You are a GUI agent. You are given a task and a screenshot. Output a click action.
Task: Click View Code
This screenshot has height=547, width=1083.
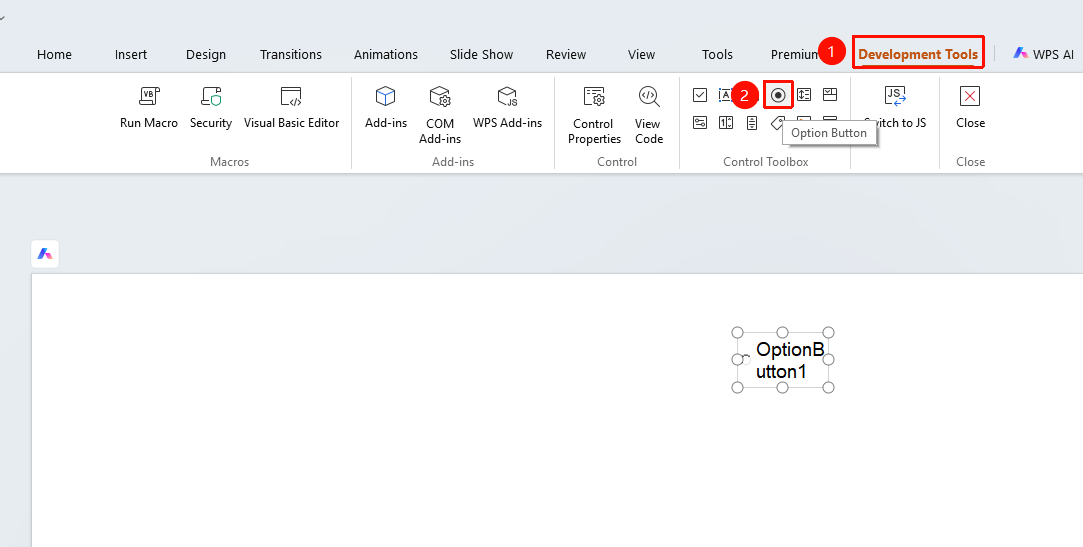pyautogui.click(x=649, y=115)
